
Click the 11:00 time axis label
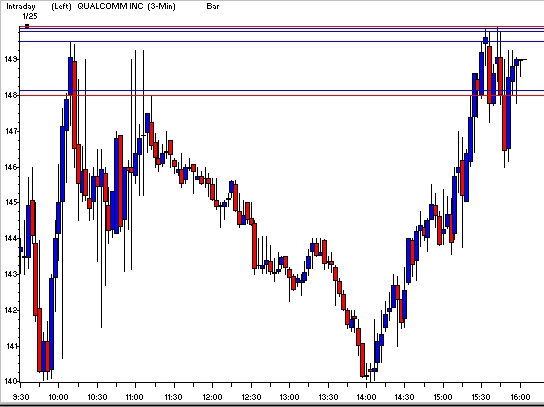coord(135,397)
